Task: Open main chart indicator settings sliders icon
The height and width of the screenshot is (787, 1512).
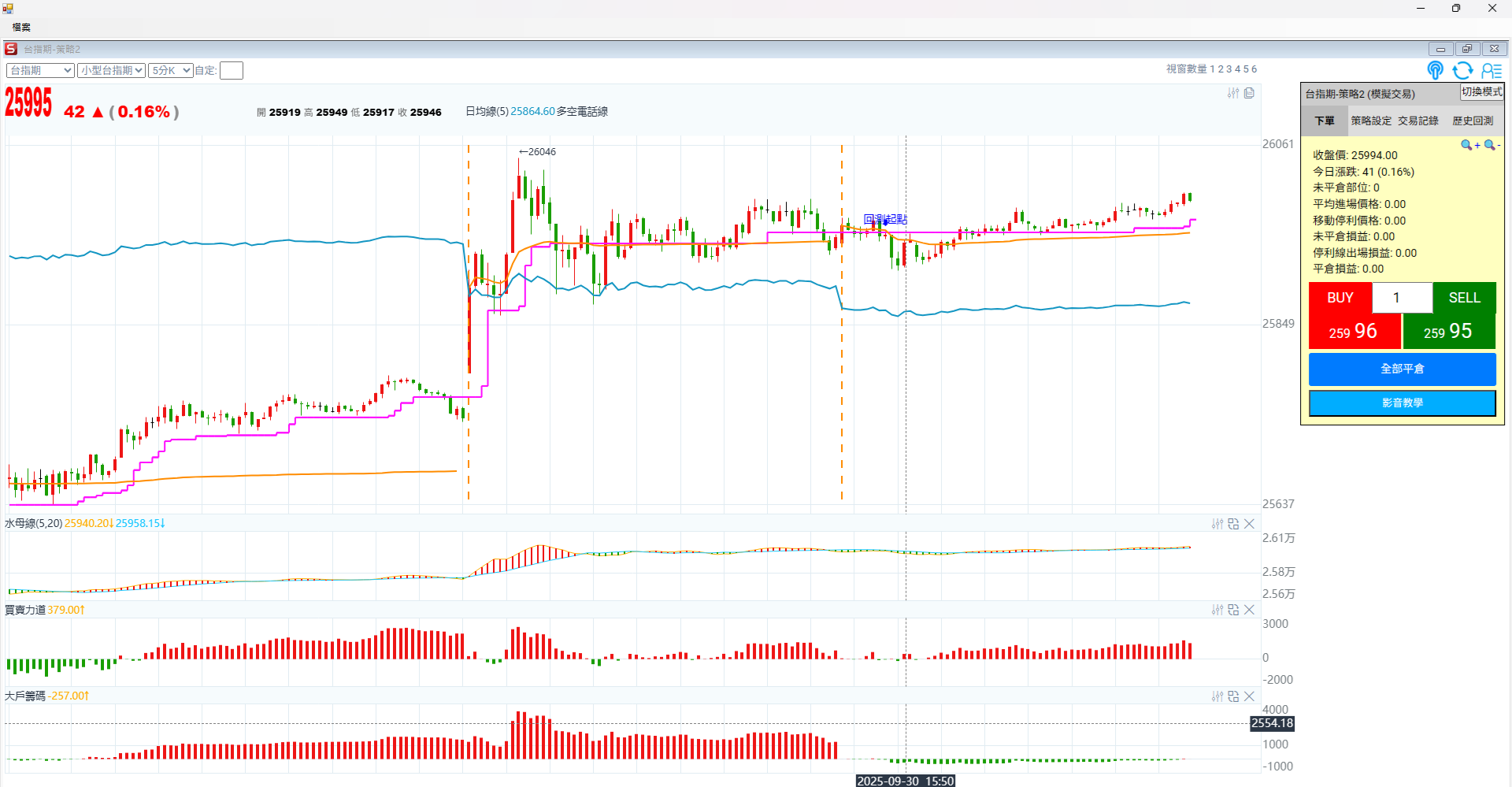Action: pyautogui.click(x=1232, y=94)
